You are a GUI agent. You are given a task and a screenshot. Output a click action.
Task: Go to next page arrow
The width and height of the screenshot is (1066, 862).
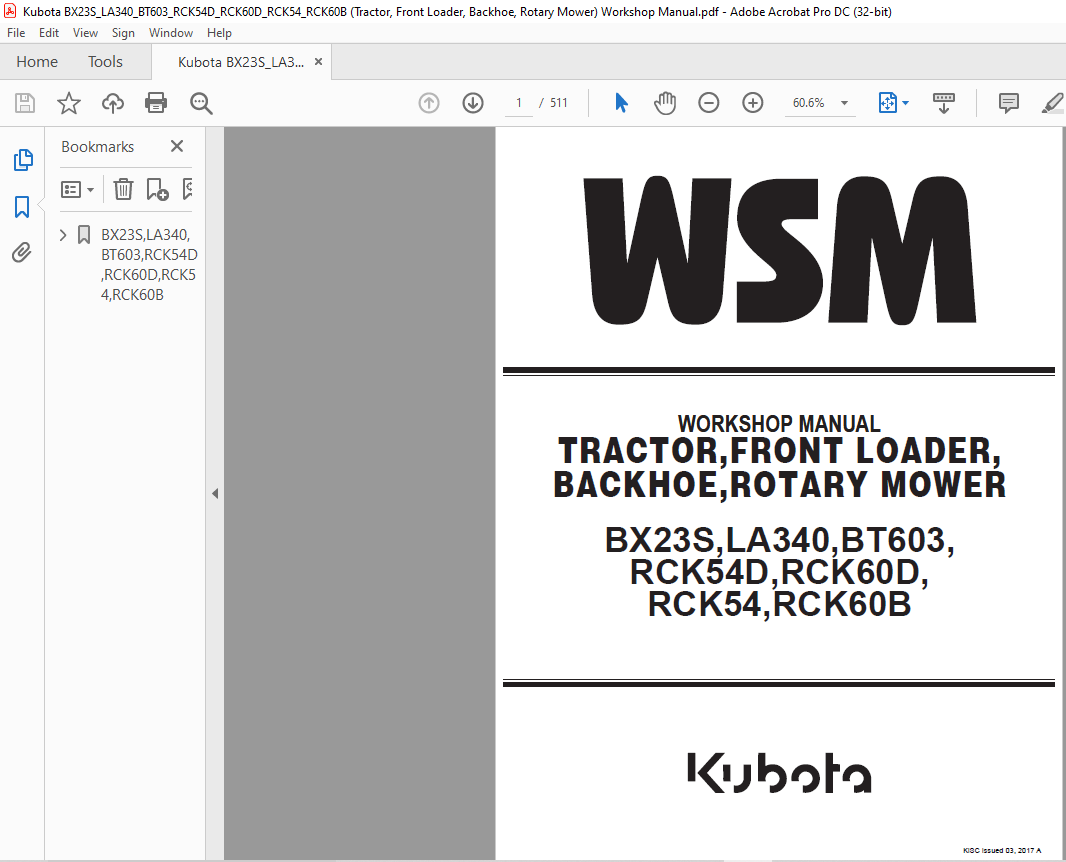[x=472, y=103]
